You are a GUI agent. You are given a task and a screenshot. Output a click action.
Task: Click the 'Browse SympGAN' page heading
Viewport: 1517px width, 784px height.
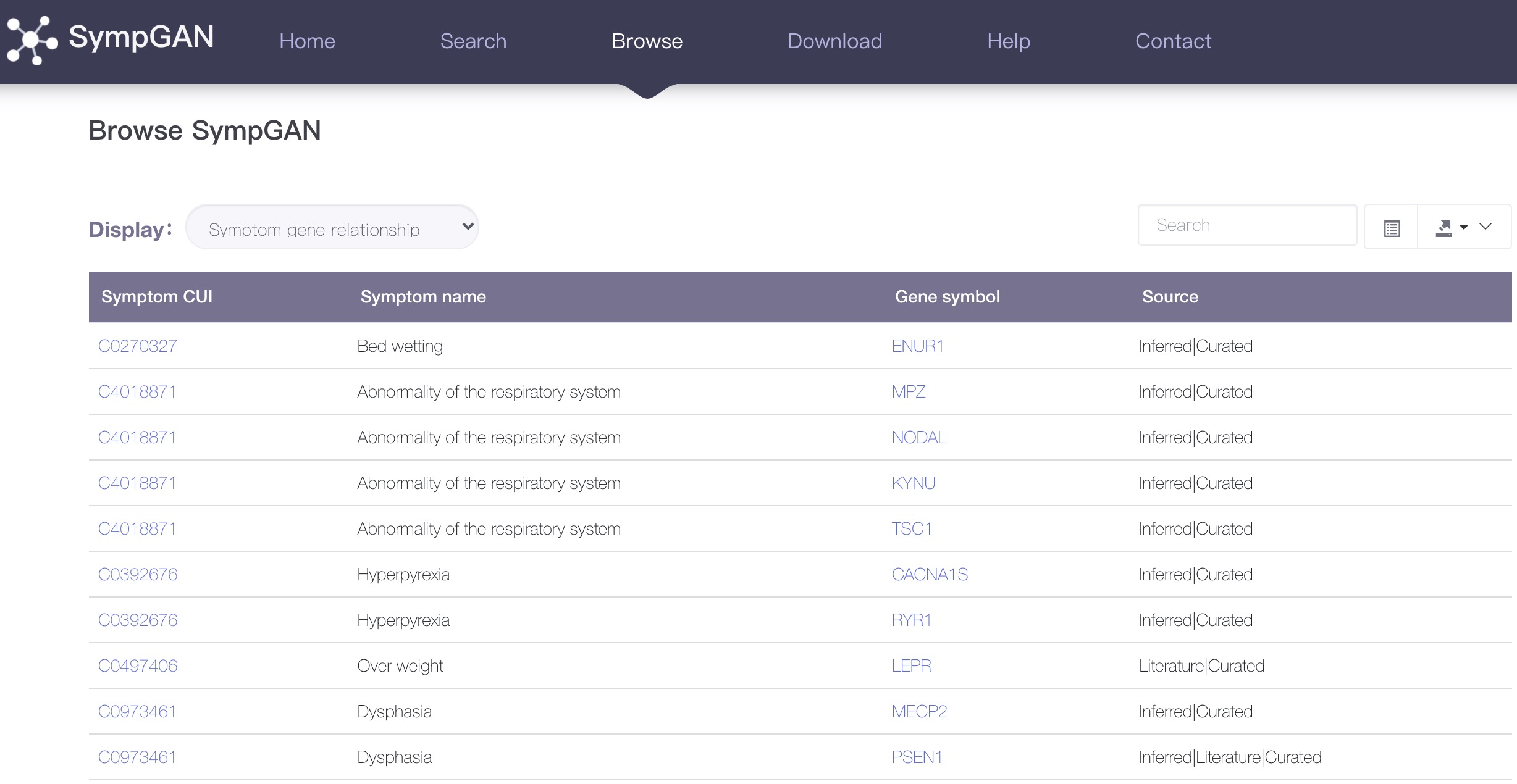(x=204, y=131)
